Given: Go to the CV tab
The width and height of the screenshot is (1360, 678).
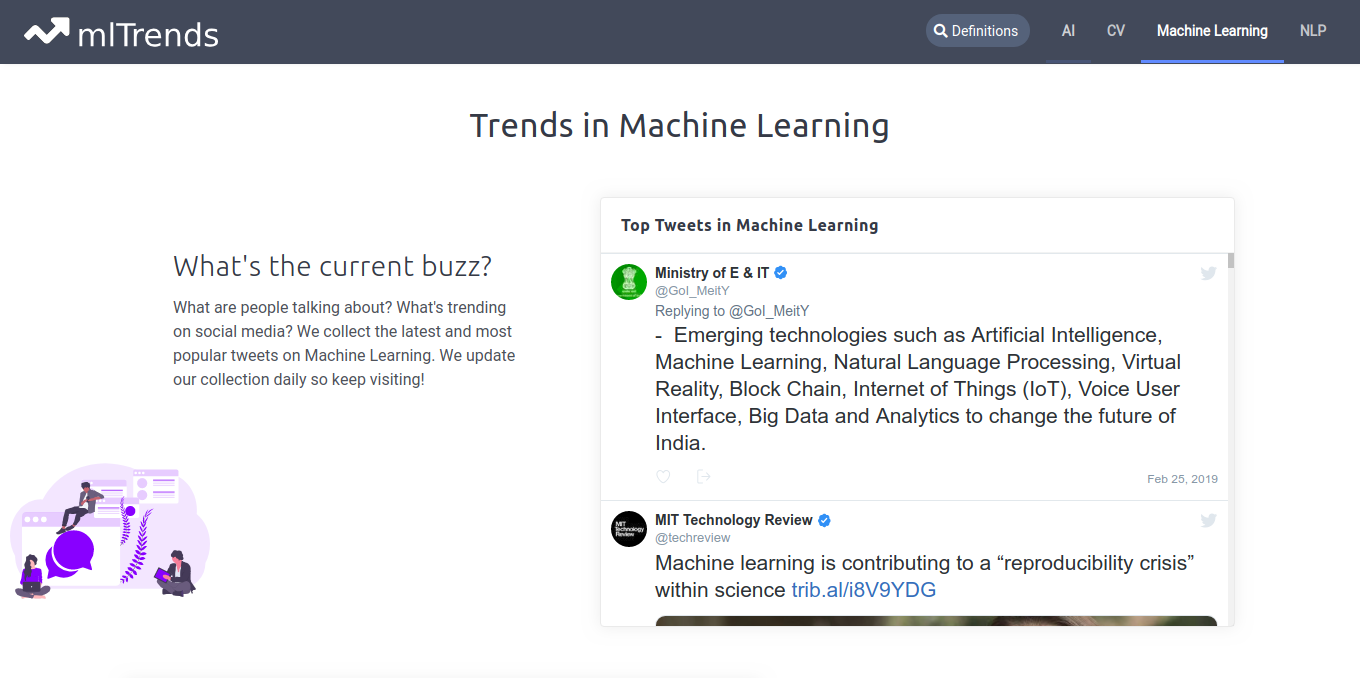Looking at the screenshot, I should tap(1116, 31).
